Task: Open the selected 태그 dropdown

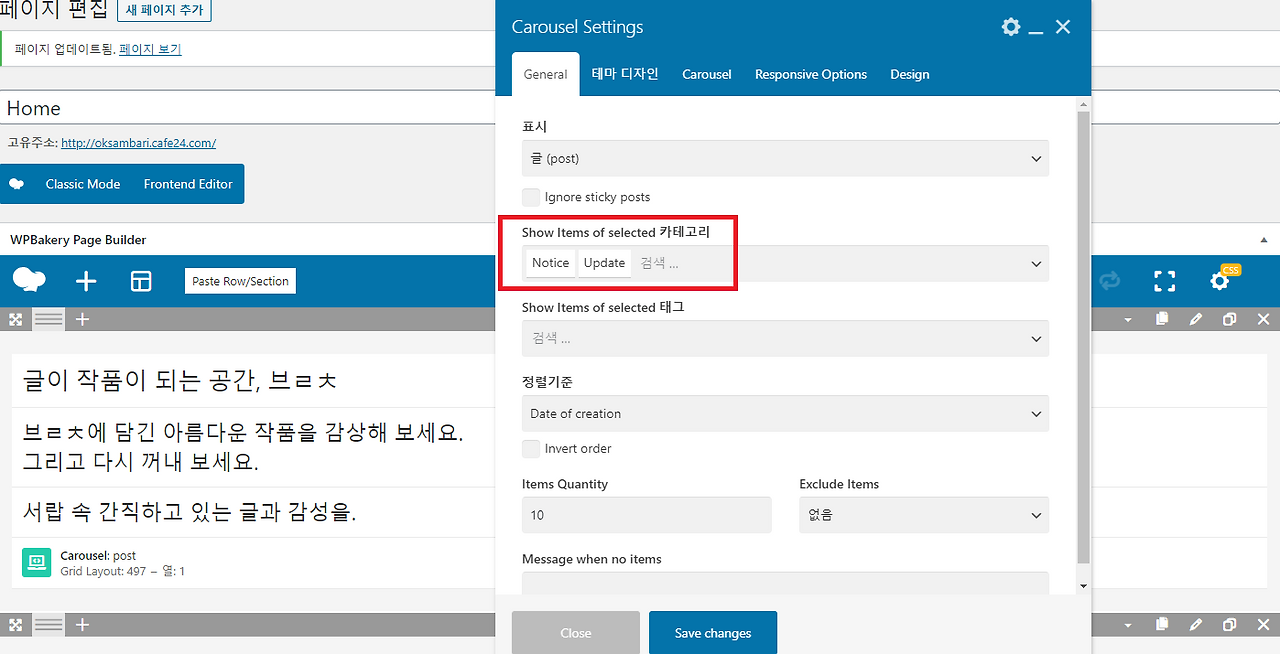Action: point(785,338)
